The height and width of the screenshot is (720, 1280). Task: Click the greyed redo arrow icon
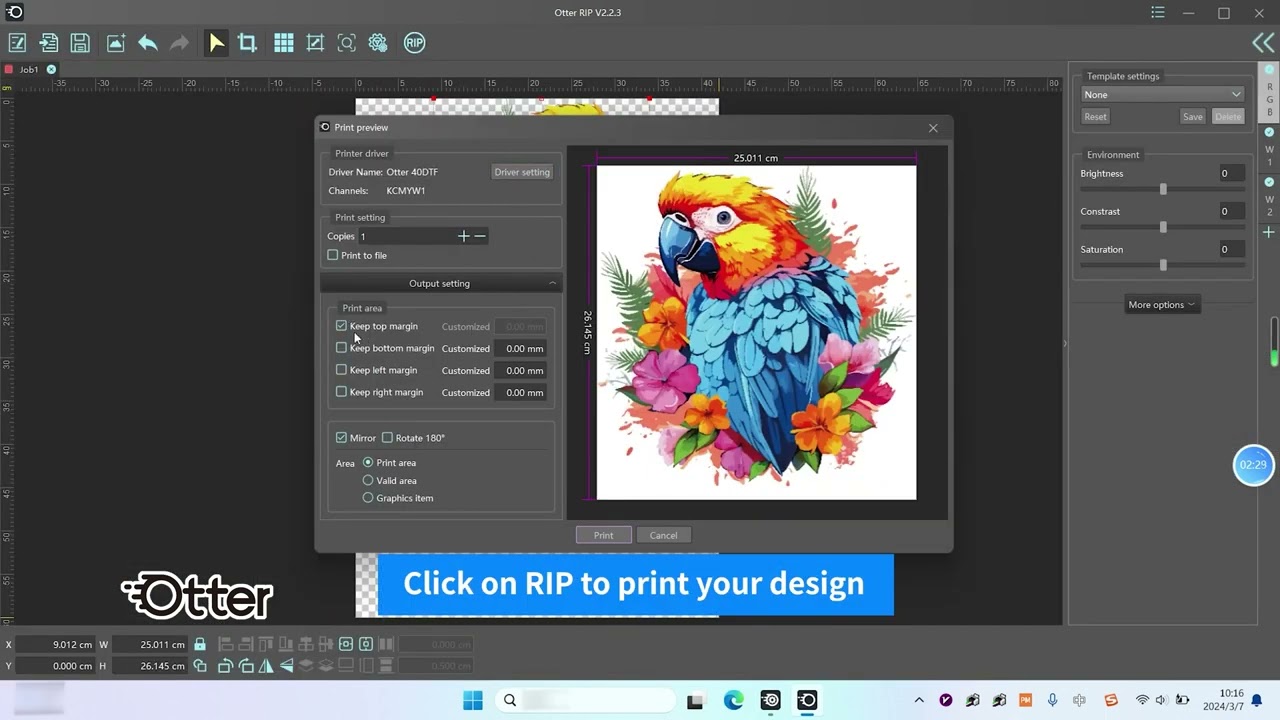179,43
